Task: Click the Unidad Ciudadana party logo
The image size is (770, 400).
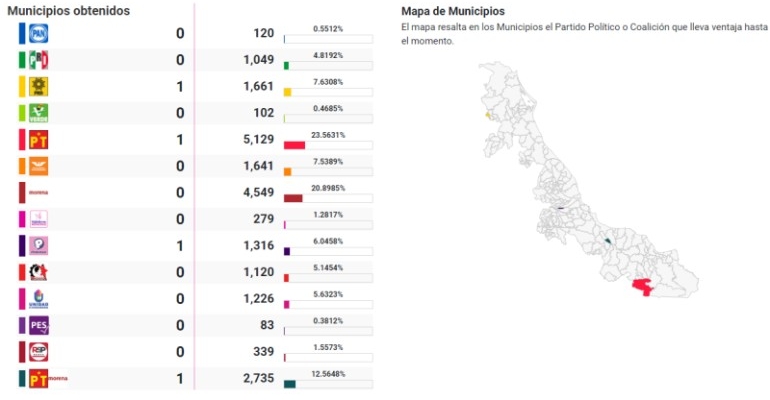Action: (38, 298)
